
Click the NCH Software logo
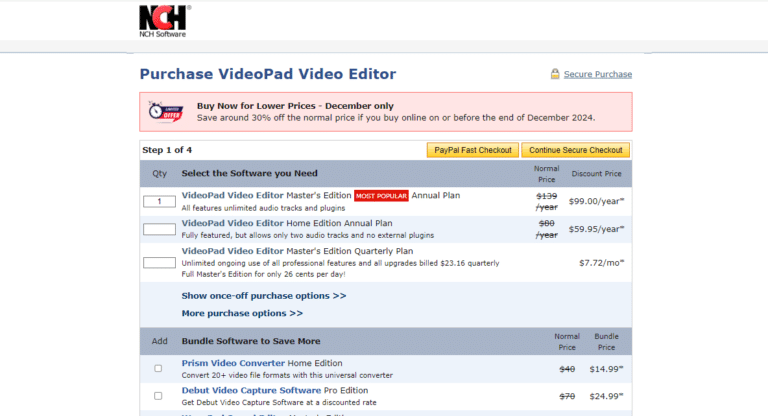165,21
